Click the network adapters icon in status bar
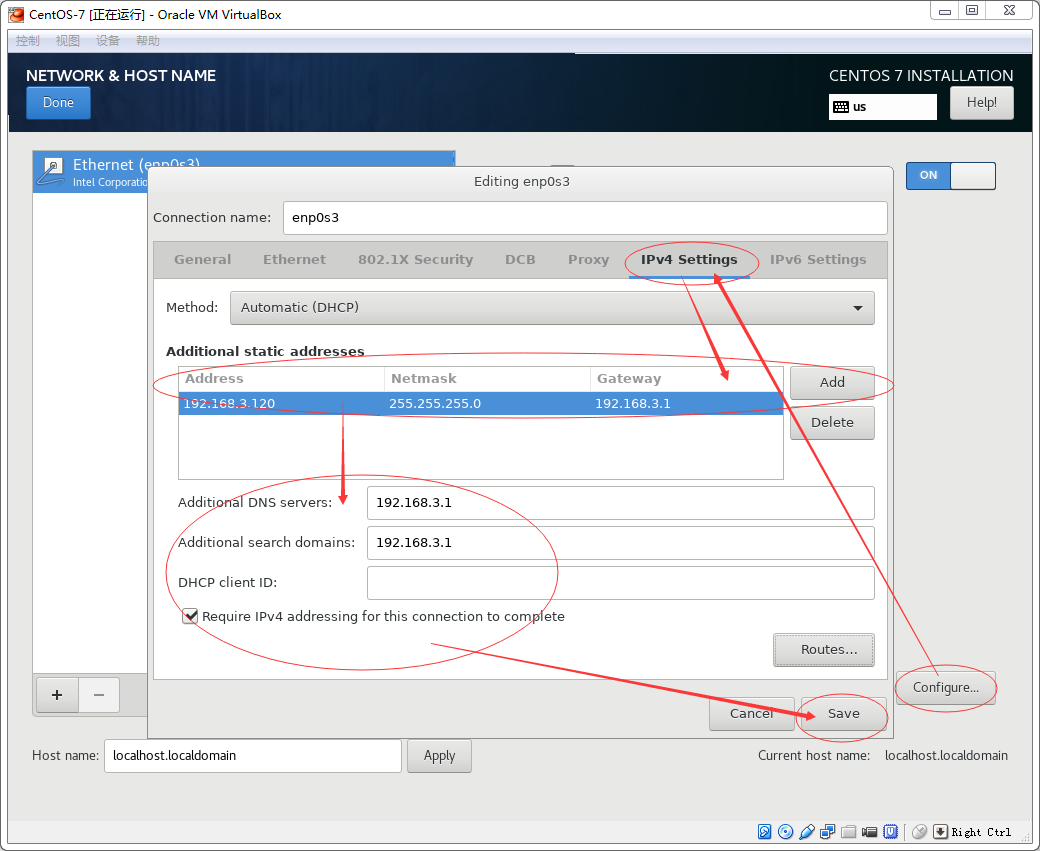 point(828,832)
